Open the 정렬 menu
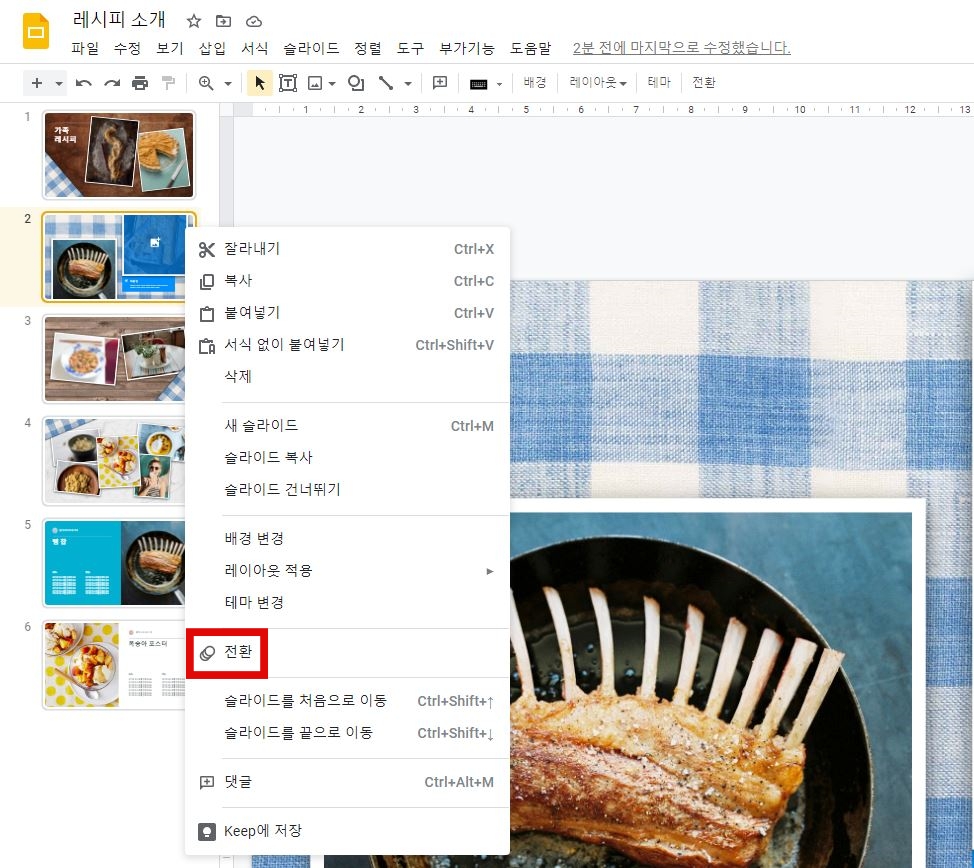Image resolution: width=974 pixels, height=868 pixels. (x=368, y=48)
